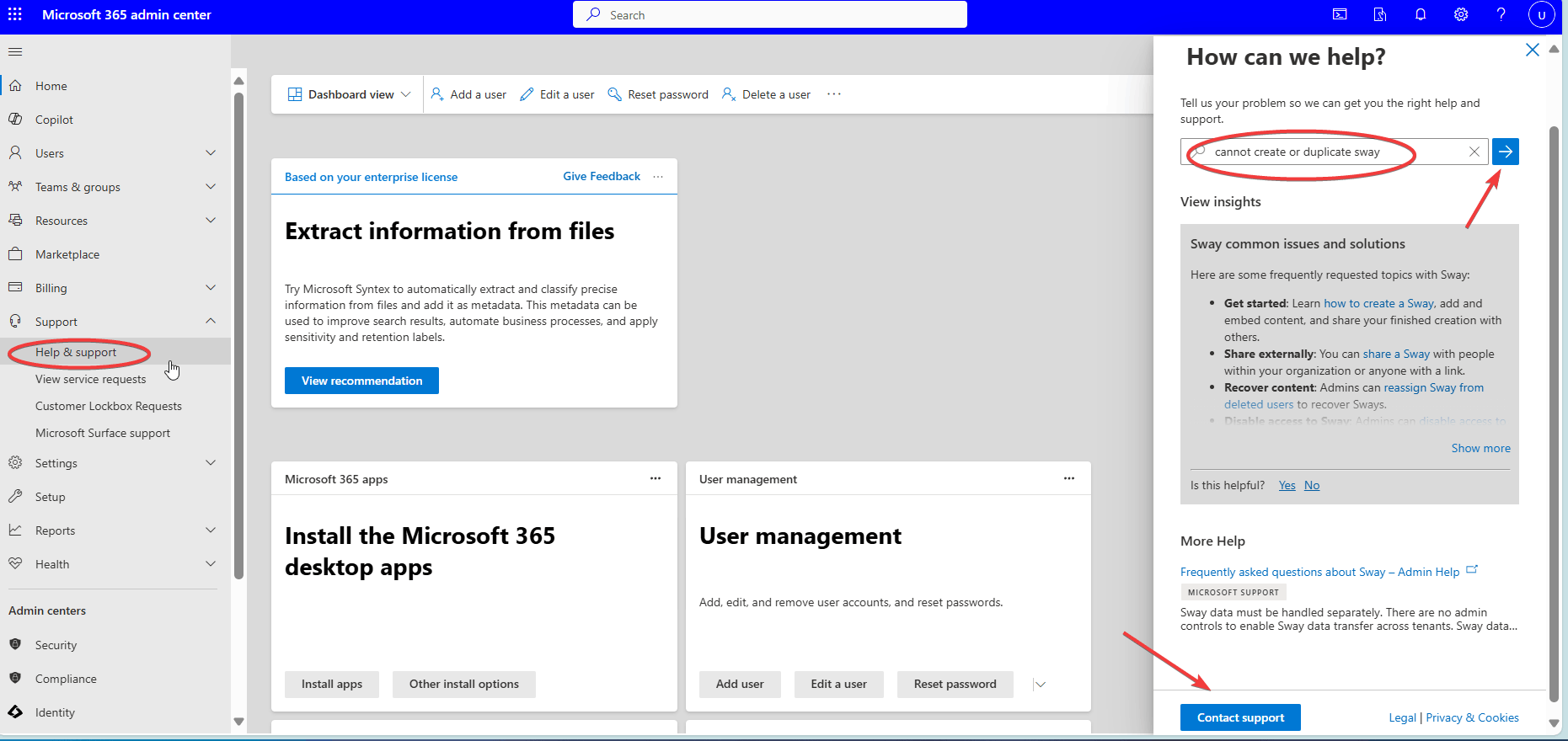Click the Setup wrench icon
Image resolution: width=1568 pixels, height=741 pixels.
click(x=15, y=497)
